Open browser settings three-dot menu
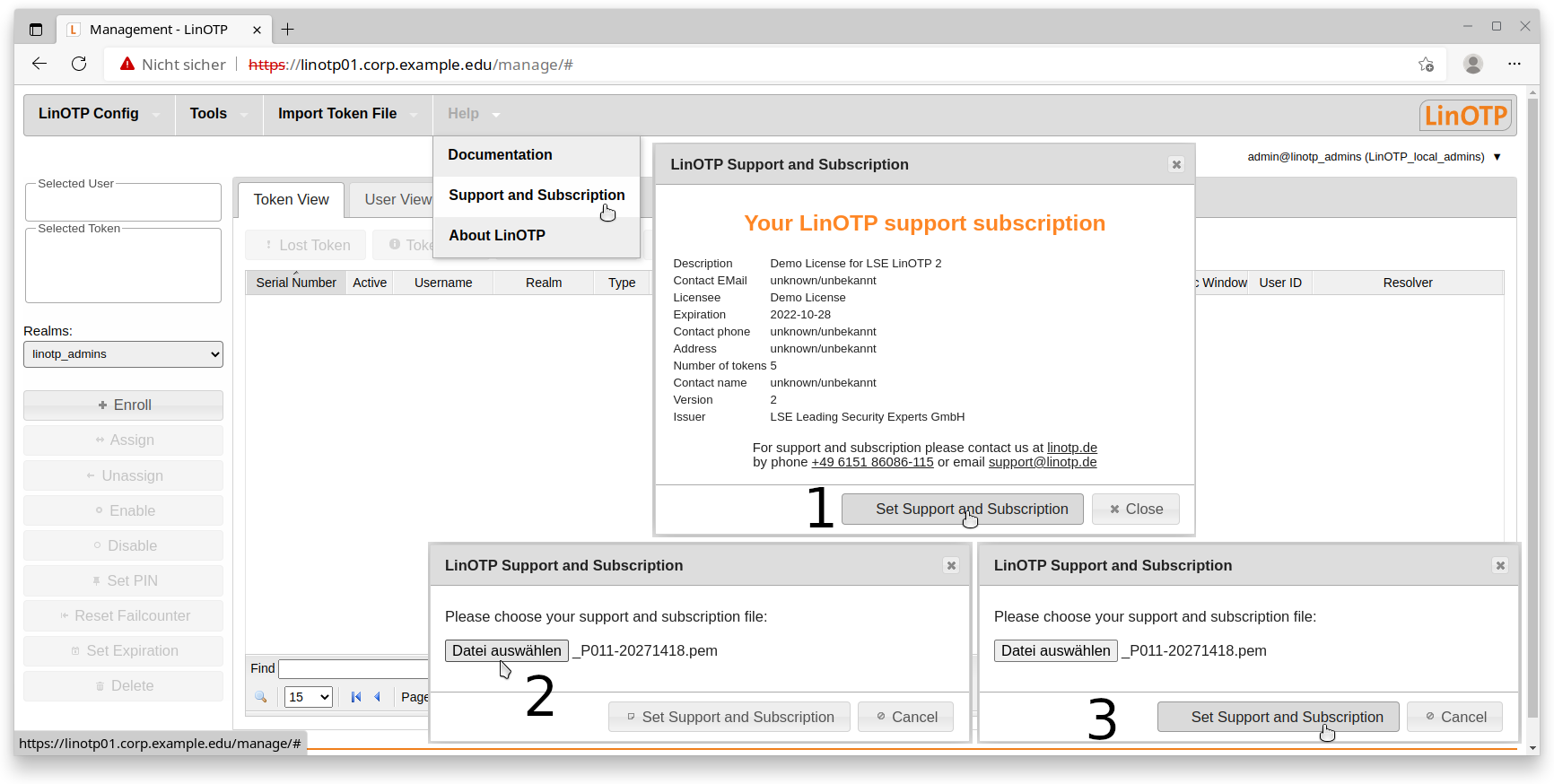Image resolution: width=1554 pixels, height=784 pixels. point(1515,64)
